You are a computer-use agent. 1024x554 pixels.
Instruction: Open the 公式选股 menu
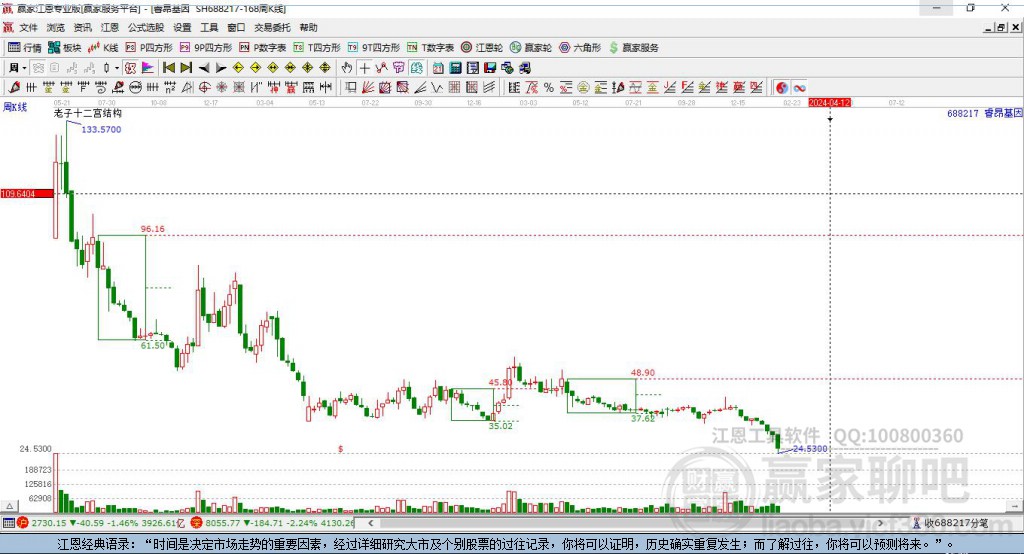tap(146, 27)
